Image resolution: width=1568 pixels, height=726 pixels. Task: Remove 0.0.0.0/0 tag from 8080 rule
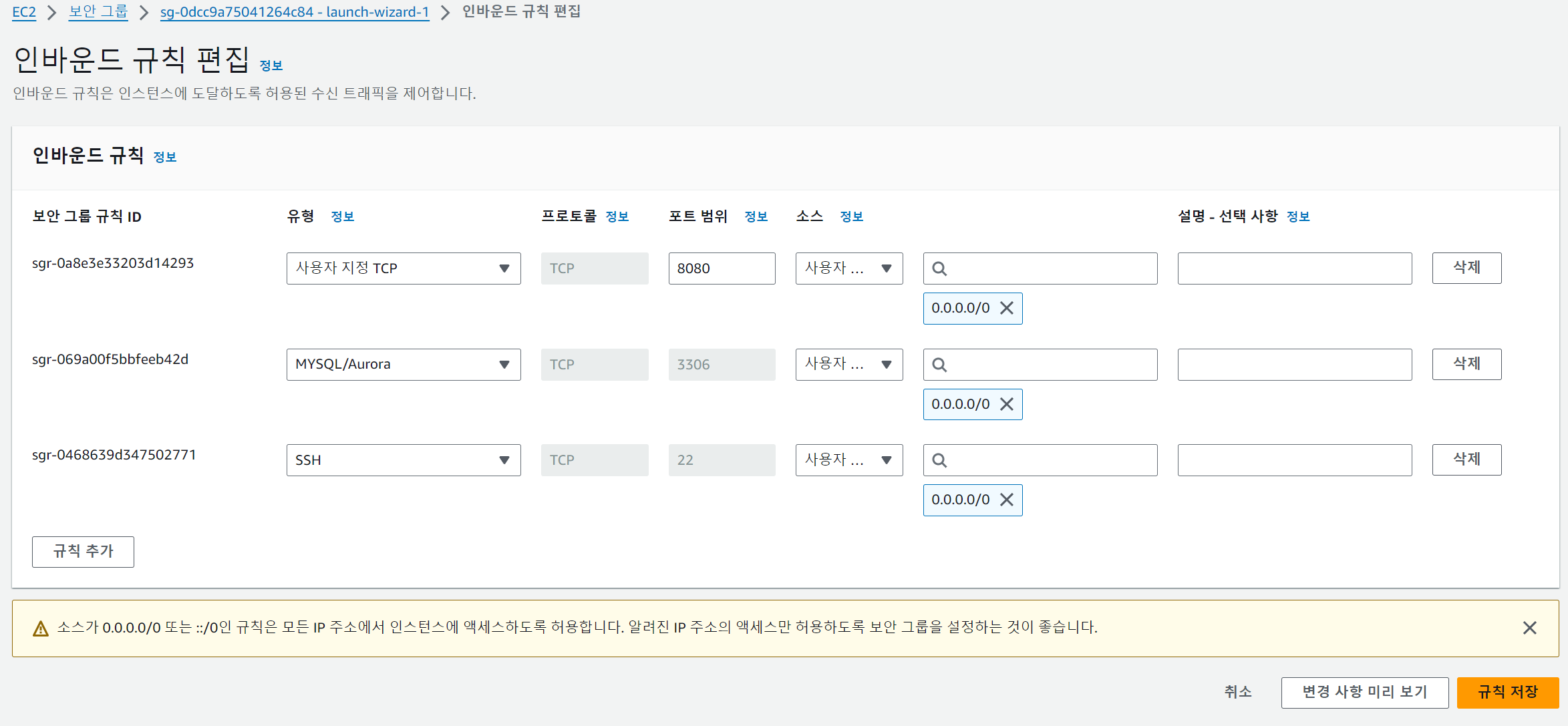1007,308
